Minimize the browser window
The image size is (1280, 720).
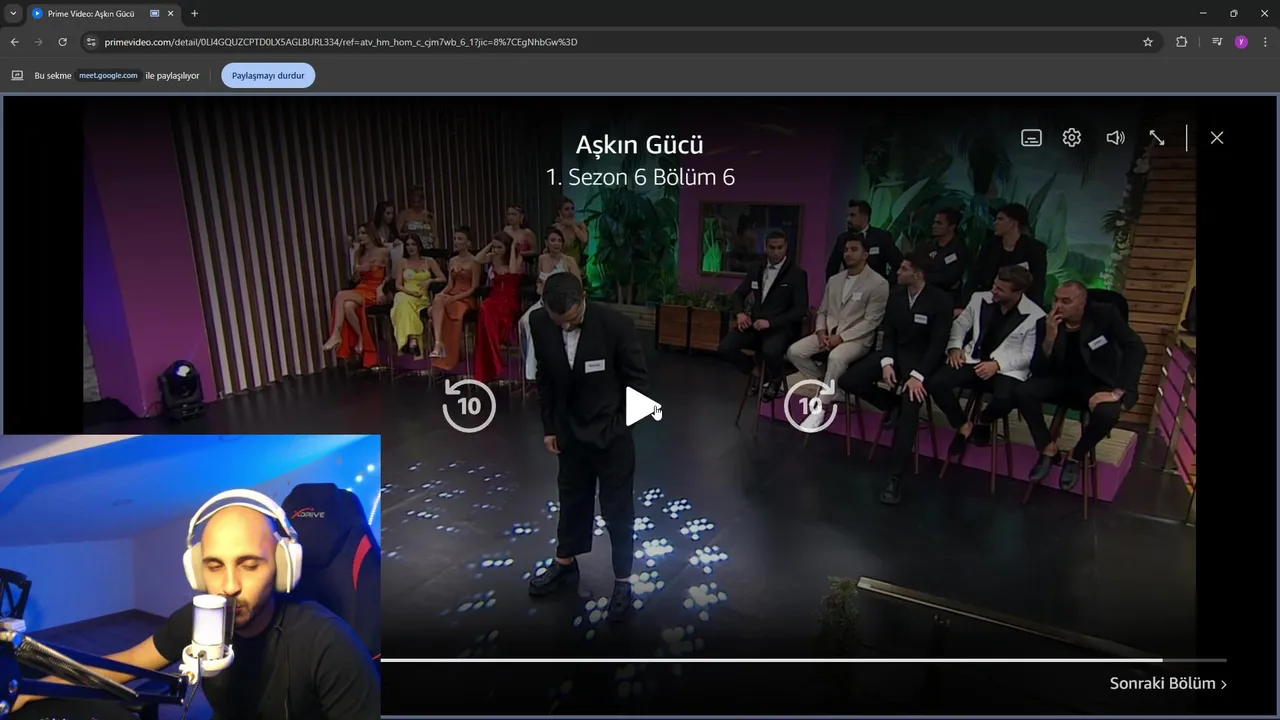click(x=1202, y=13)
